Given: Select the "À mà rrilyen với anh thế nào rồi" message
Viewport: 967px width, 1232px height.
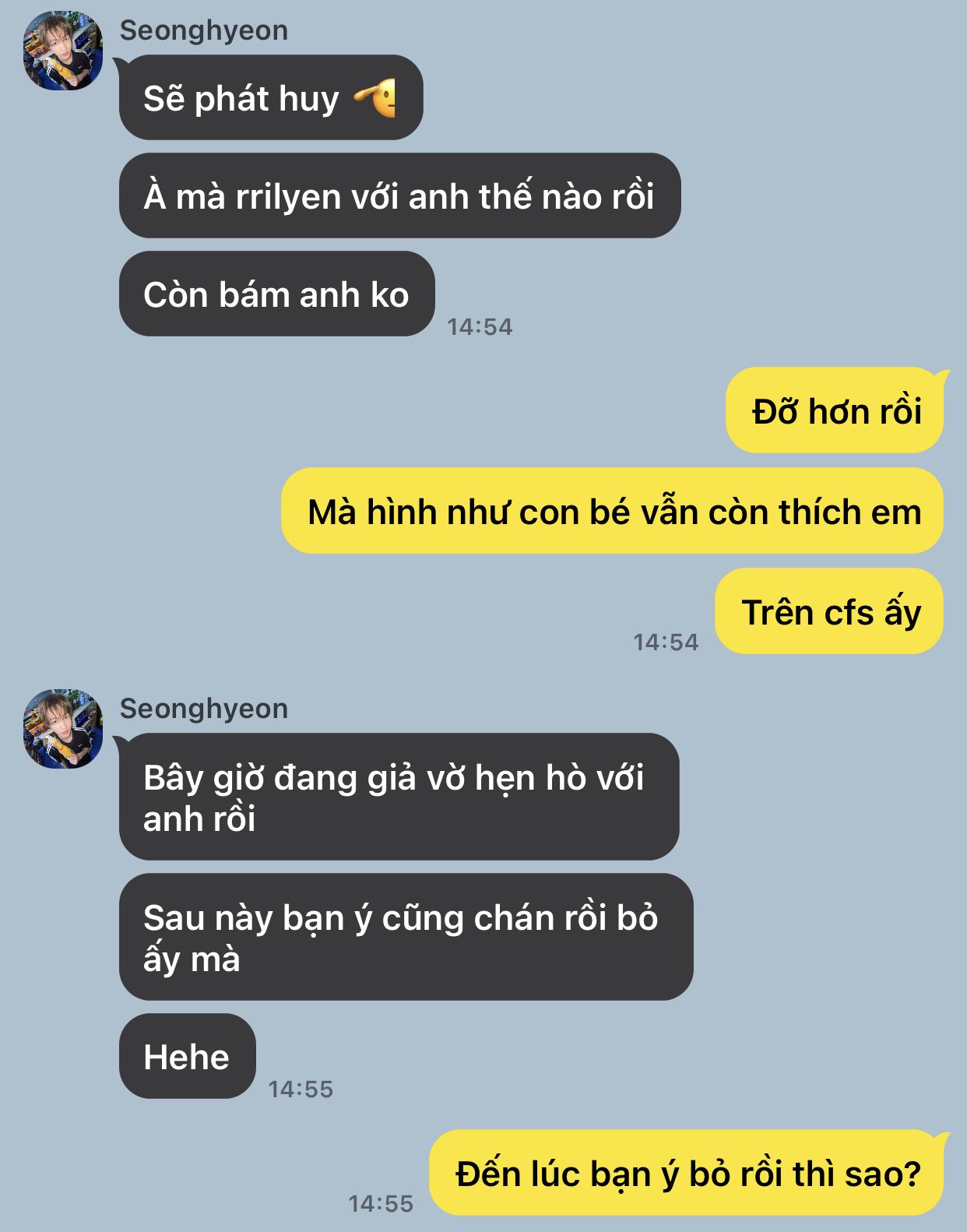Looking at the screenshot, I should point(399,195).
